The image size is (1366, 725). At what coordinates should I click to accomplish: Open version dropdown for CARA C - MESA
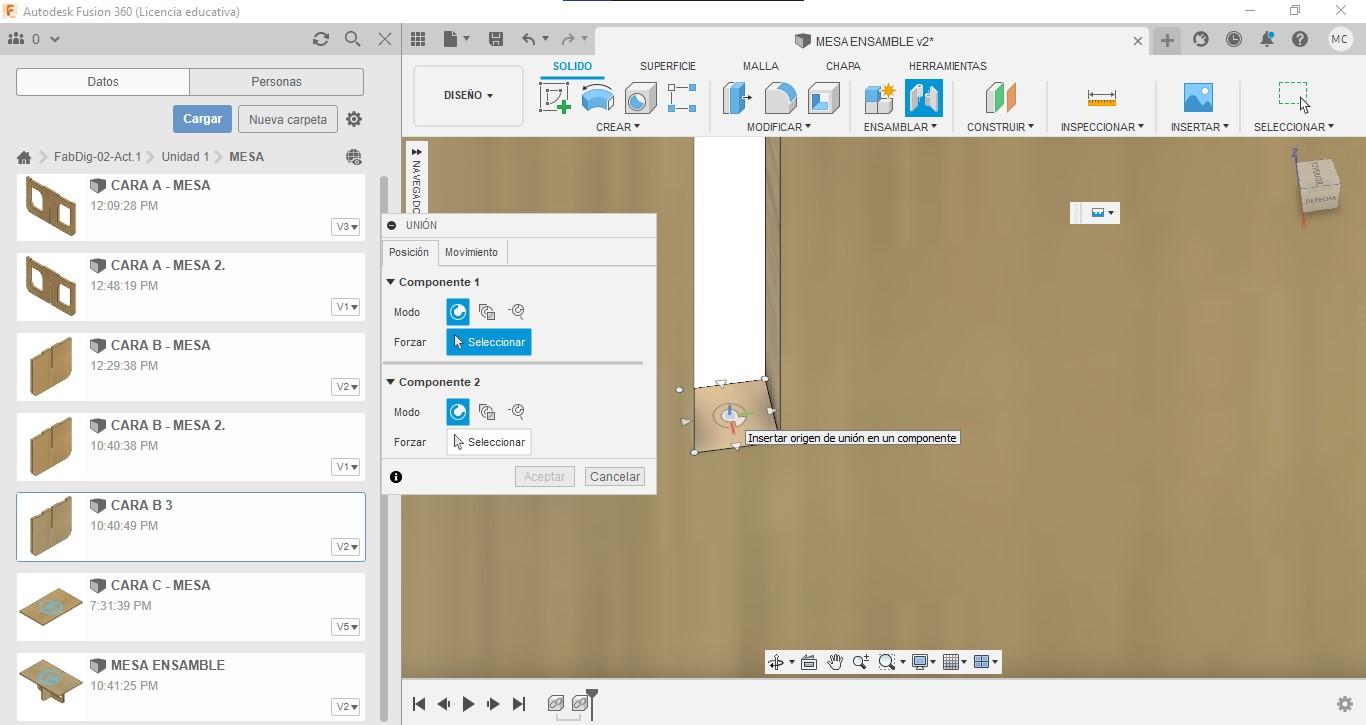pyautogui.click(x=346, y=627)
